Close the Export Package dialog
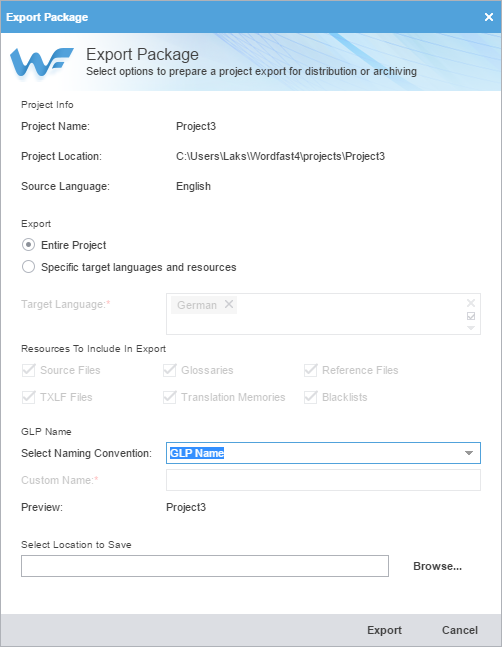Screen dimensions: 502x647 click(489, 17)
